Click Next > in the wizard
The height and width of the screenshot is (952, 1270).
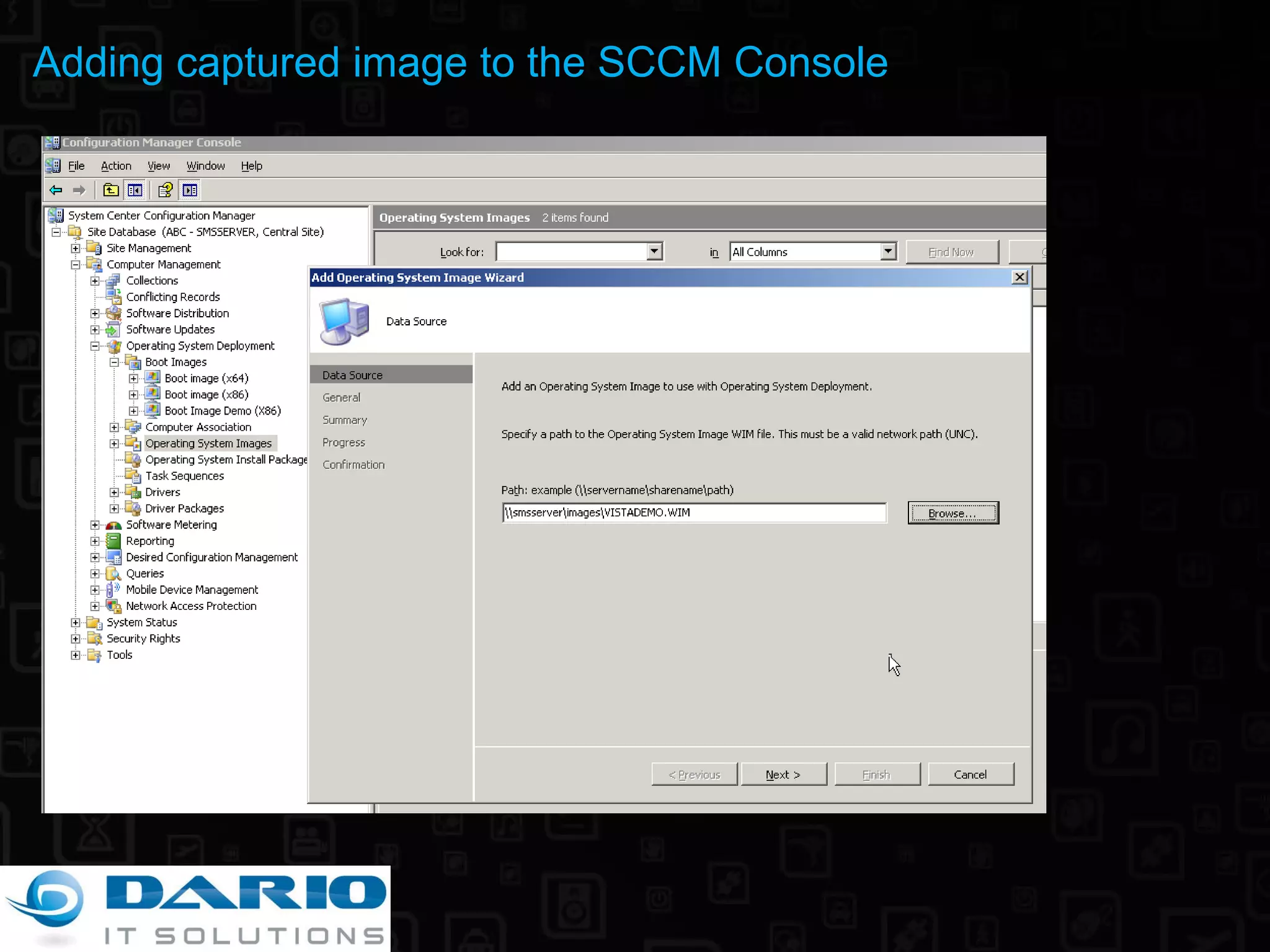(784, 775)
